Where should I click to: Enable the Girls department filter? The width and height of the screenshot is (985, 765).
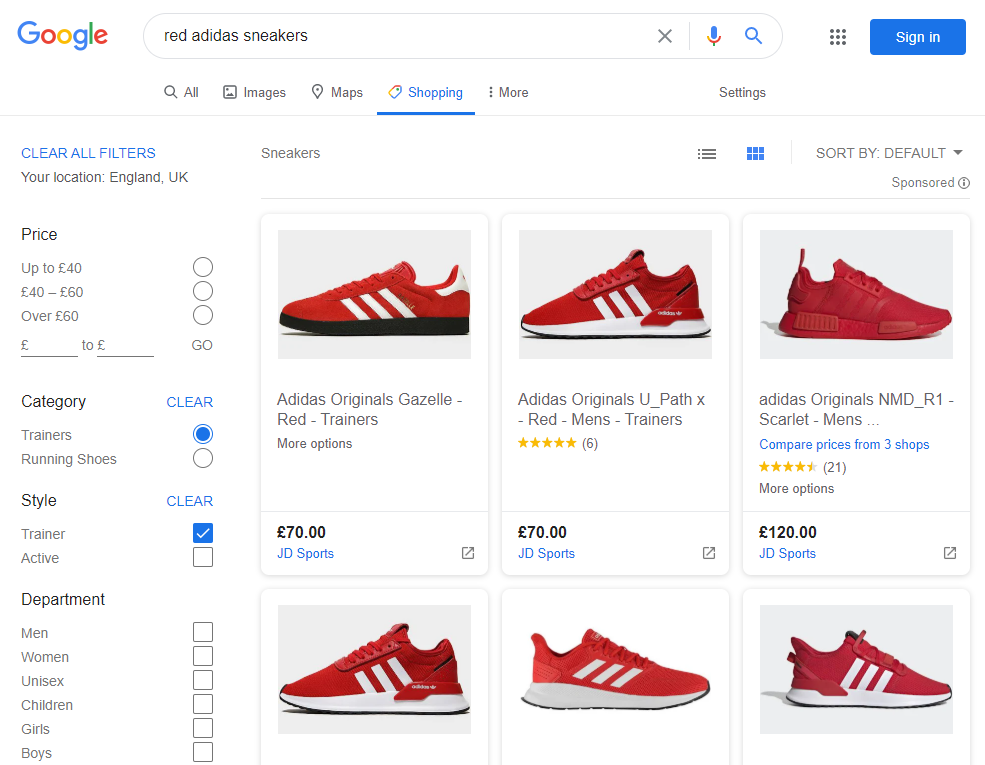click(x=203, y=728)
